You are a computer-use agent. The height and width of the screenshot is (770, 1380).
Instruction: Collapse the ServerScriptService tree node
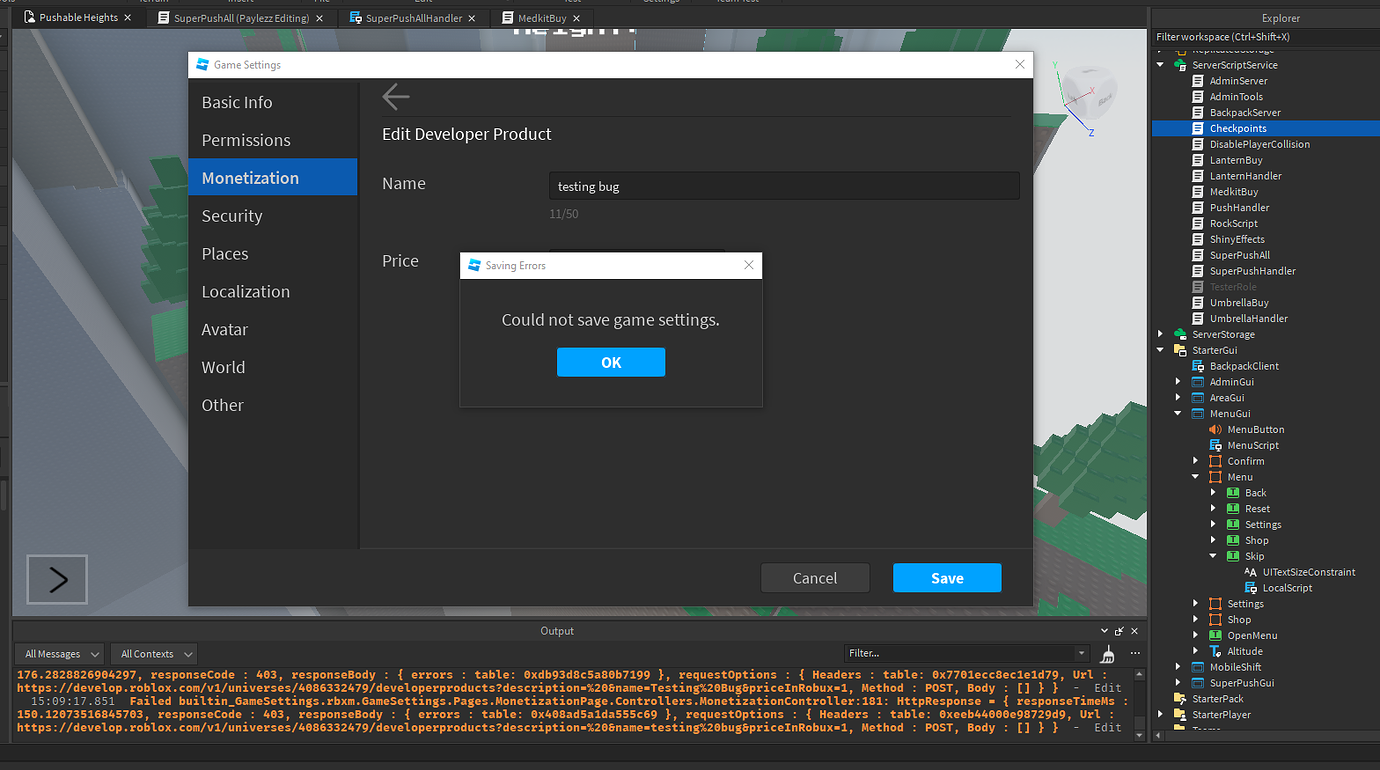click(1161, 65)
